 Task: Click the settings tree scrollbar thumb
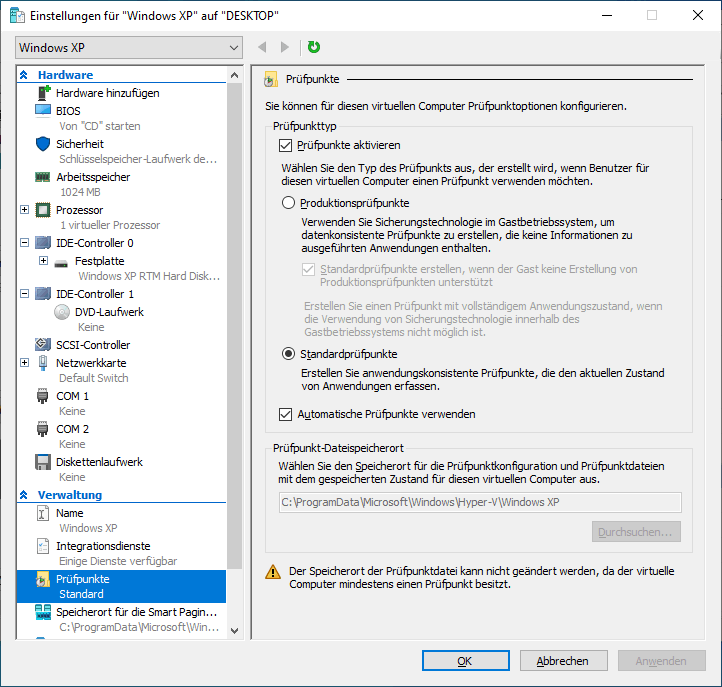point(234,326)
